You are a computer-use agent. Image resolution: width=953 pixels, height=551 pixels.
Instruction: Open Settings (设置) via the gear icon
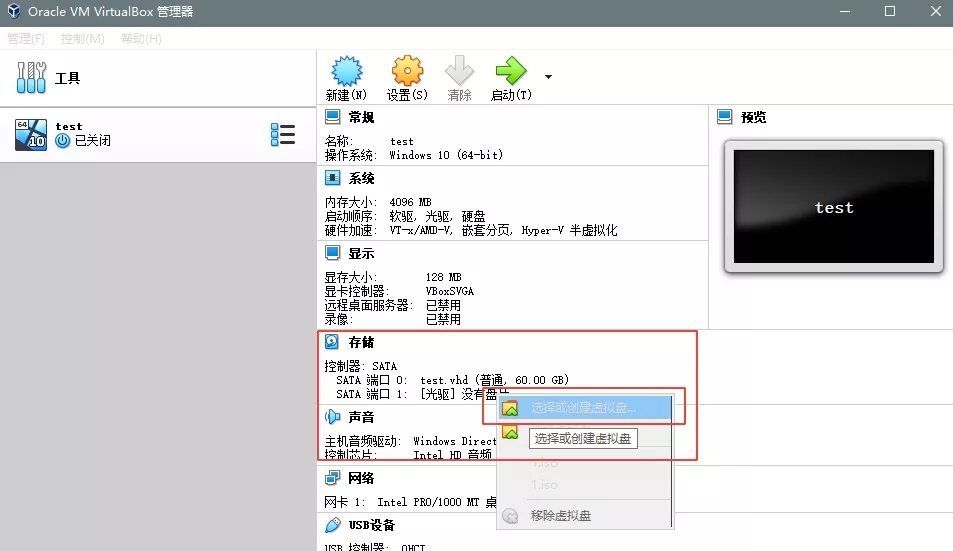pos(407,71)
